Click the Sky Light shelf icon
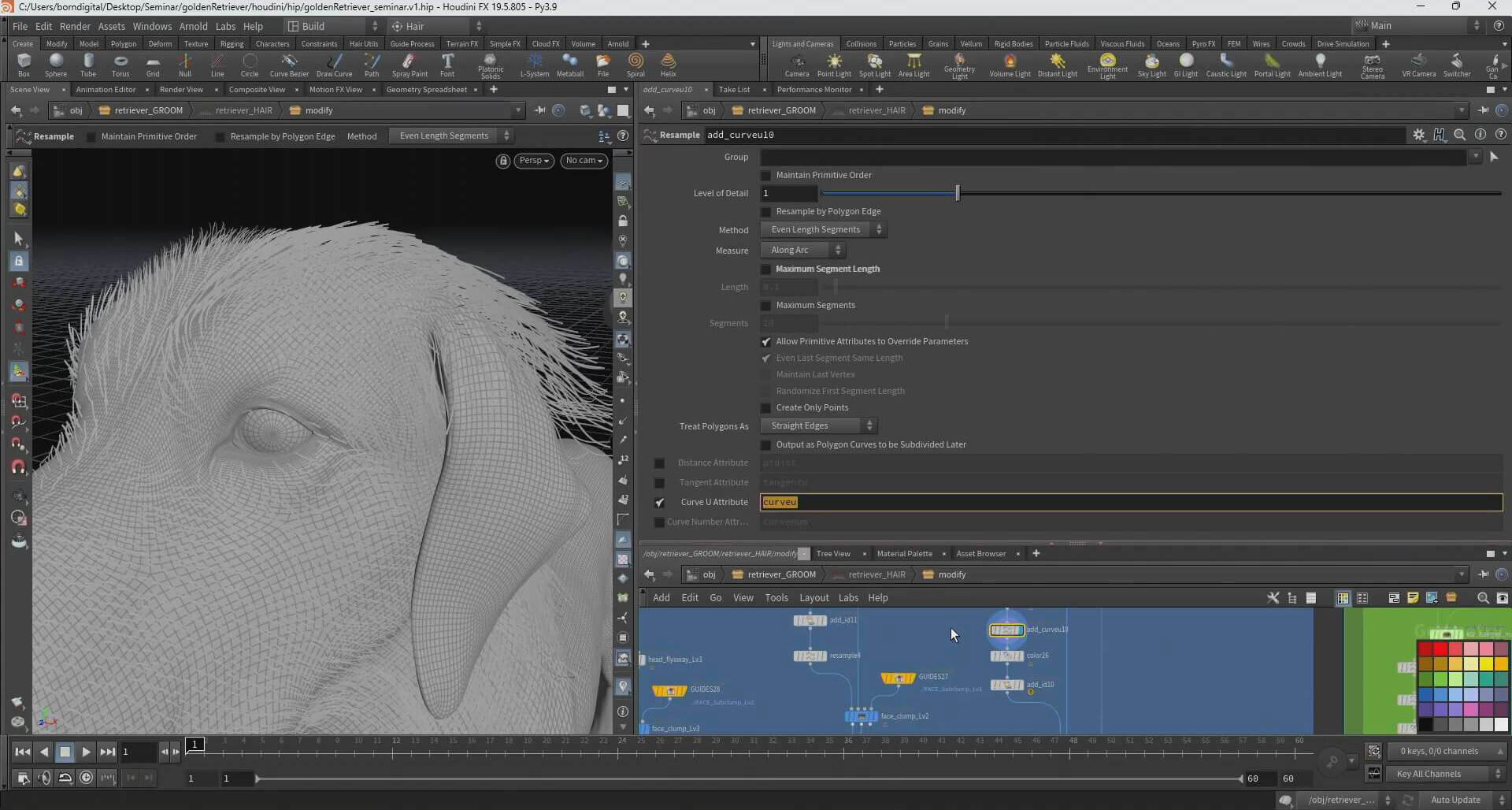The width and height of the screenshot is (1512, 810). tap(1151, 65)
